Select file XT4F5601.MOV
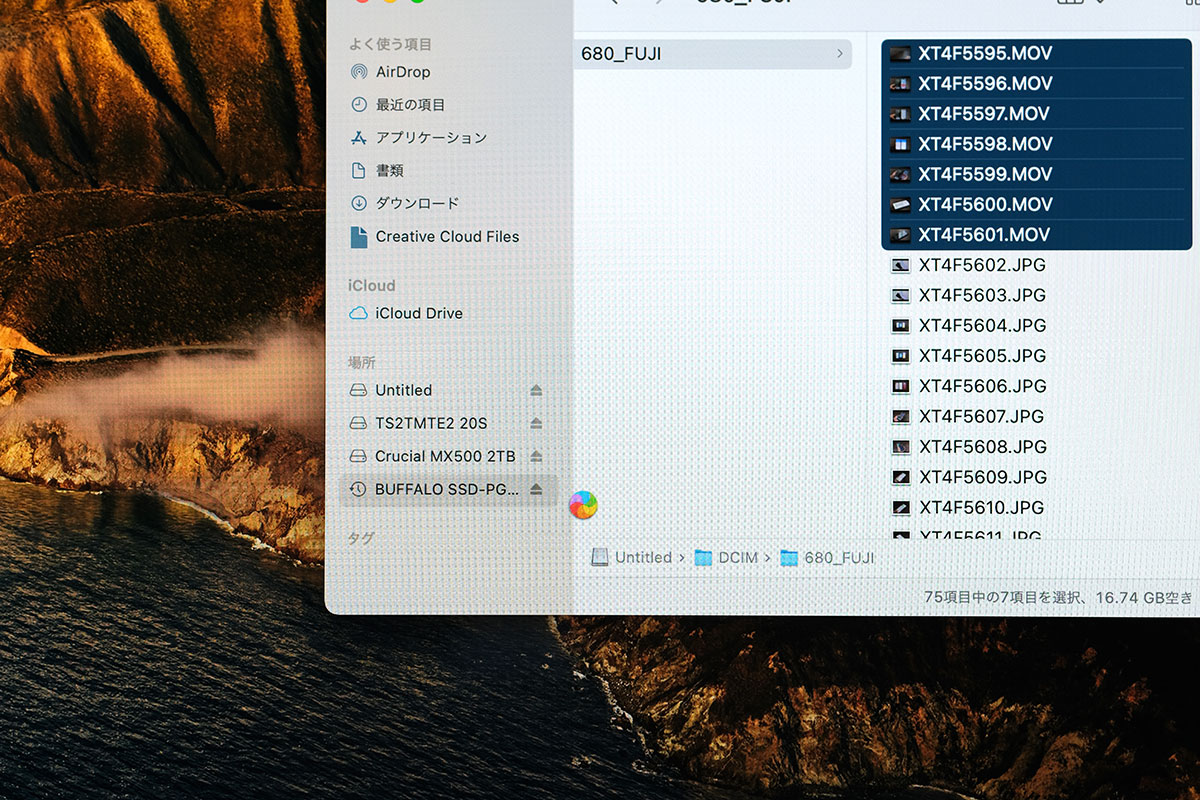The image size is (1200, 800). [1037, 235]
